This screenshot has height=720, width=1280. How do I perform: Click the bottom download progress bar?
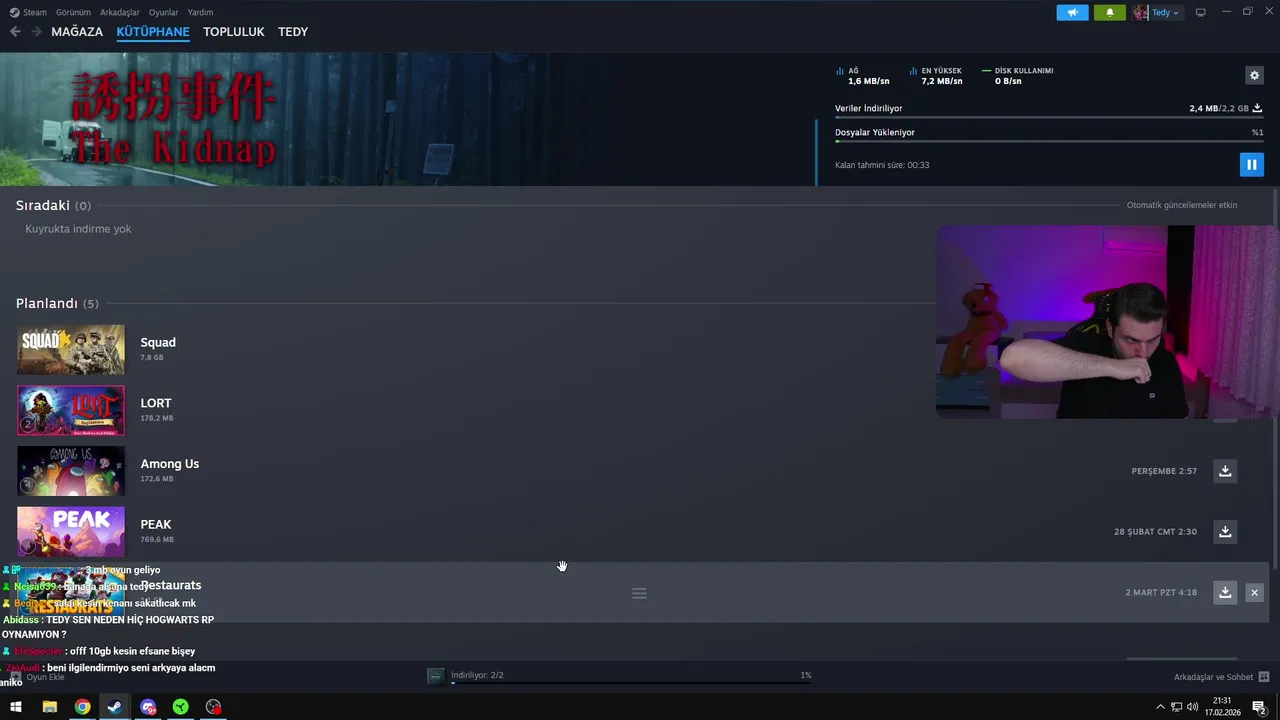tap(630, 683)
